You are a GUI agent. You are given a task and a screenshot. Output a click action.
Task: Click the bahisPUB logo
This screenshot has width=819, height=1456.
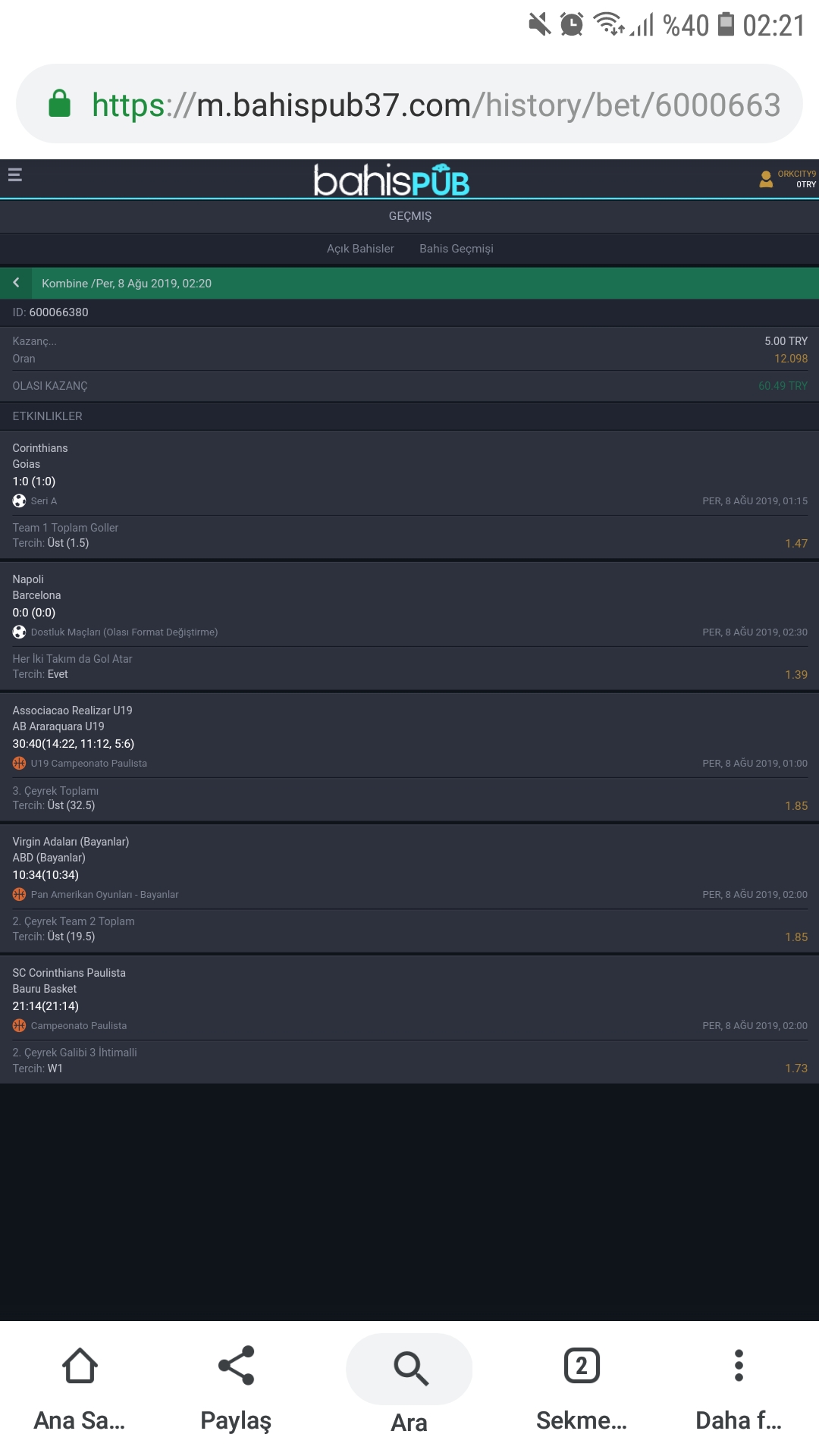[392, 180]
